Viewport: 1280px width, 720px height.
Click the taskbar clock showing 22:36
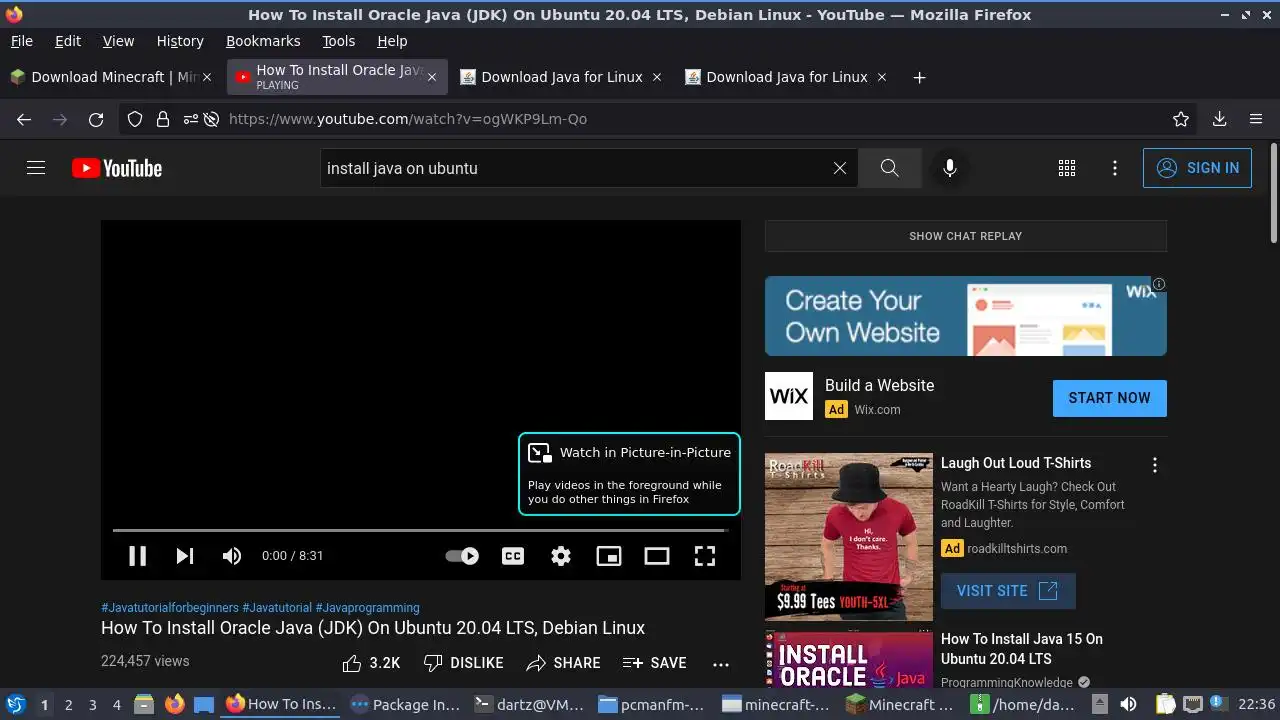(1257, 705)
